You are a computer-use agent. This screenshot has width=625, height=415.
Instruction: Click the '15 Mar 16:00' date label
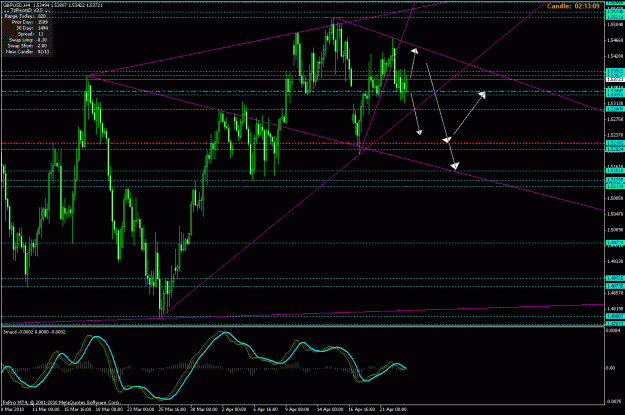pos(78,409)
